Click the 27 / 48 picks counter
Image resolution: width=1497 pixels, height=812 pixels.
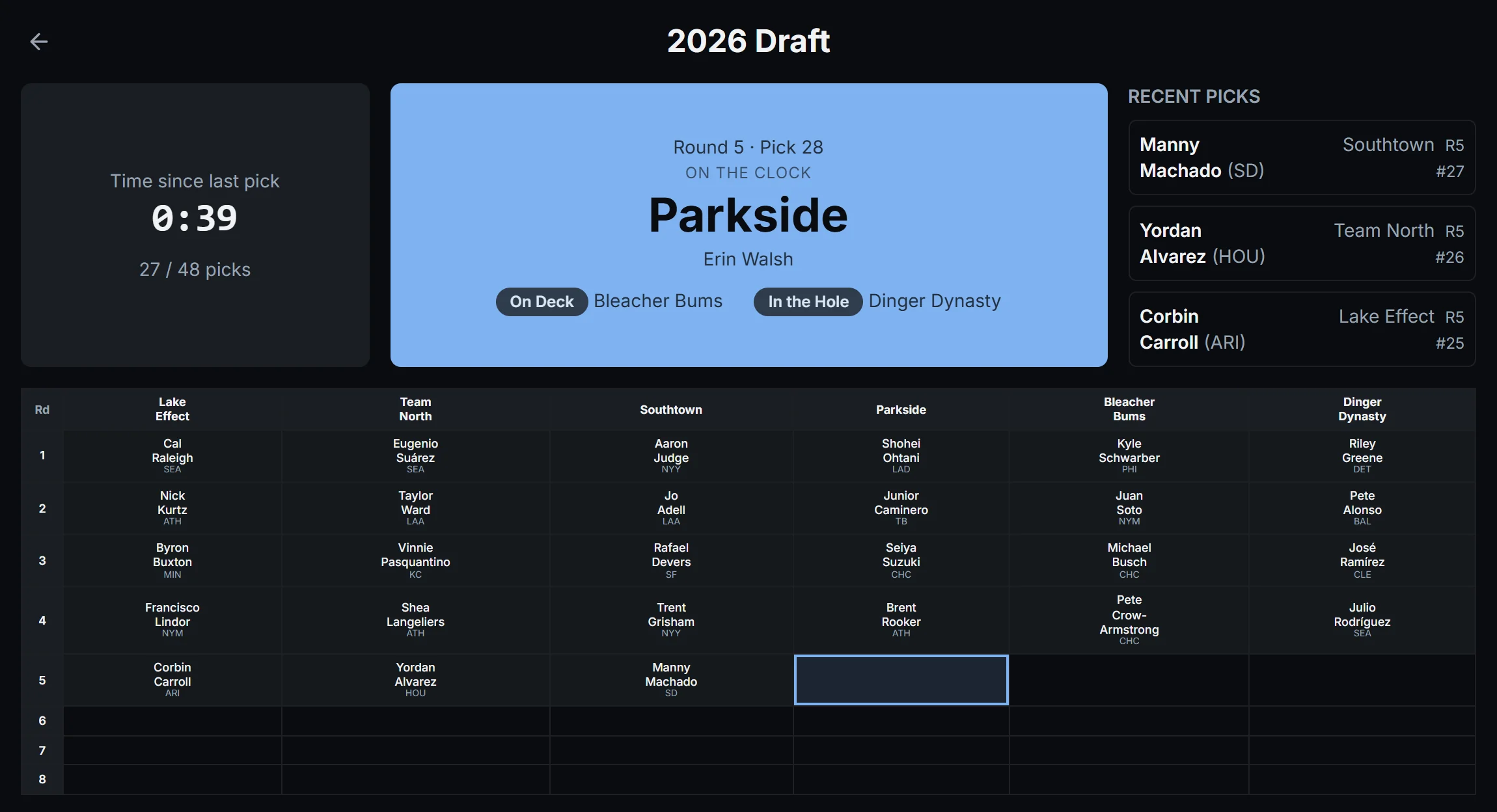pos(195,269)
